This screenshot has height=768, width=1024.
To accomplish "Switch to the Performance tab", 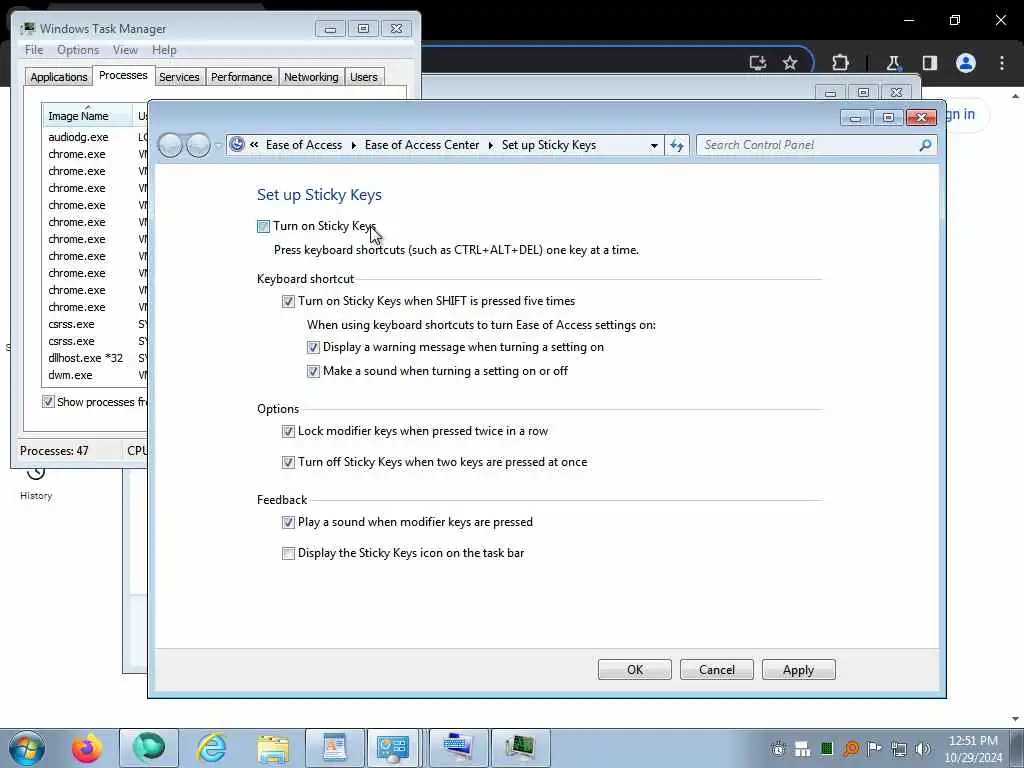I will [x=242, y=77].
